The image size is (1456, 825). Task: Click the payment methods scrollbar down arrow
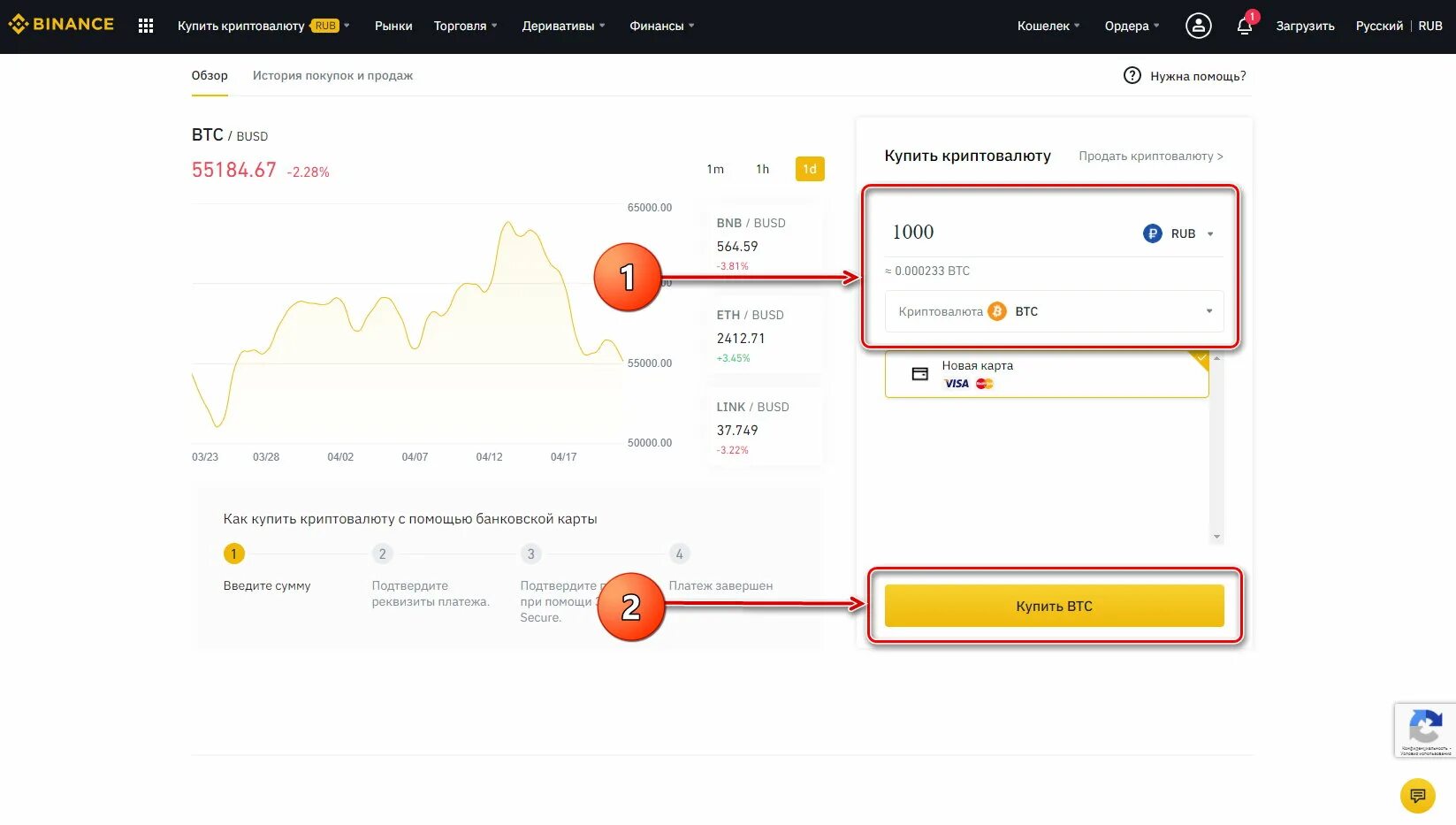(1216, 537)
